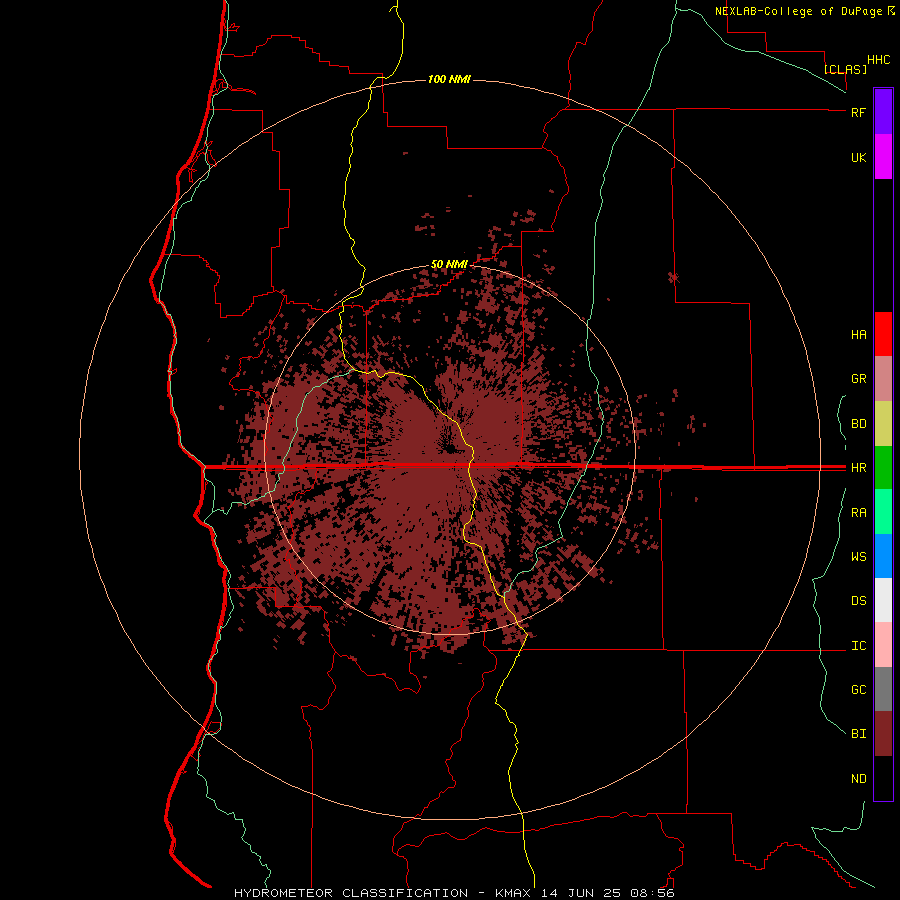Click the HR green legend swatch
Screen dimensions: 900x900
click(883, 467)
